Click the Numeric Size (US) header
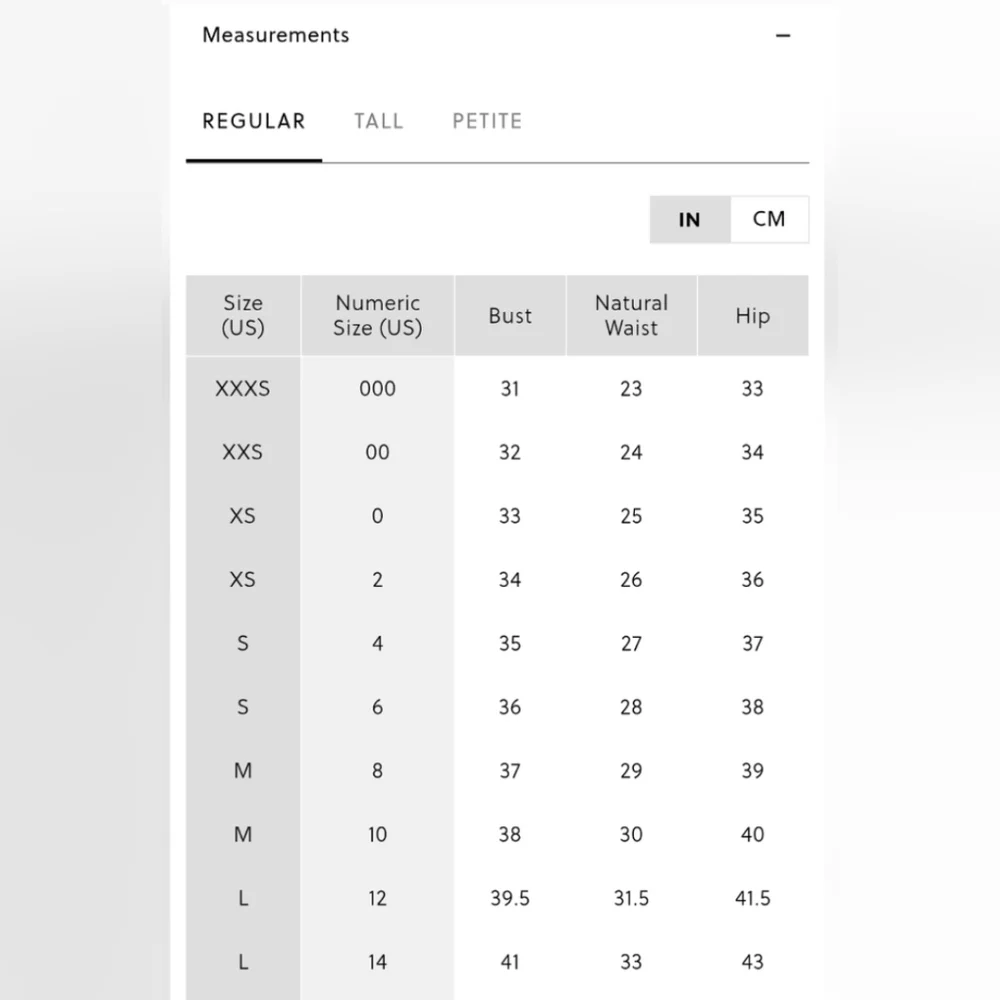The height and width of the screenshot is (1000, 1000). point(378,315)
